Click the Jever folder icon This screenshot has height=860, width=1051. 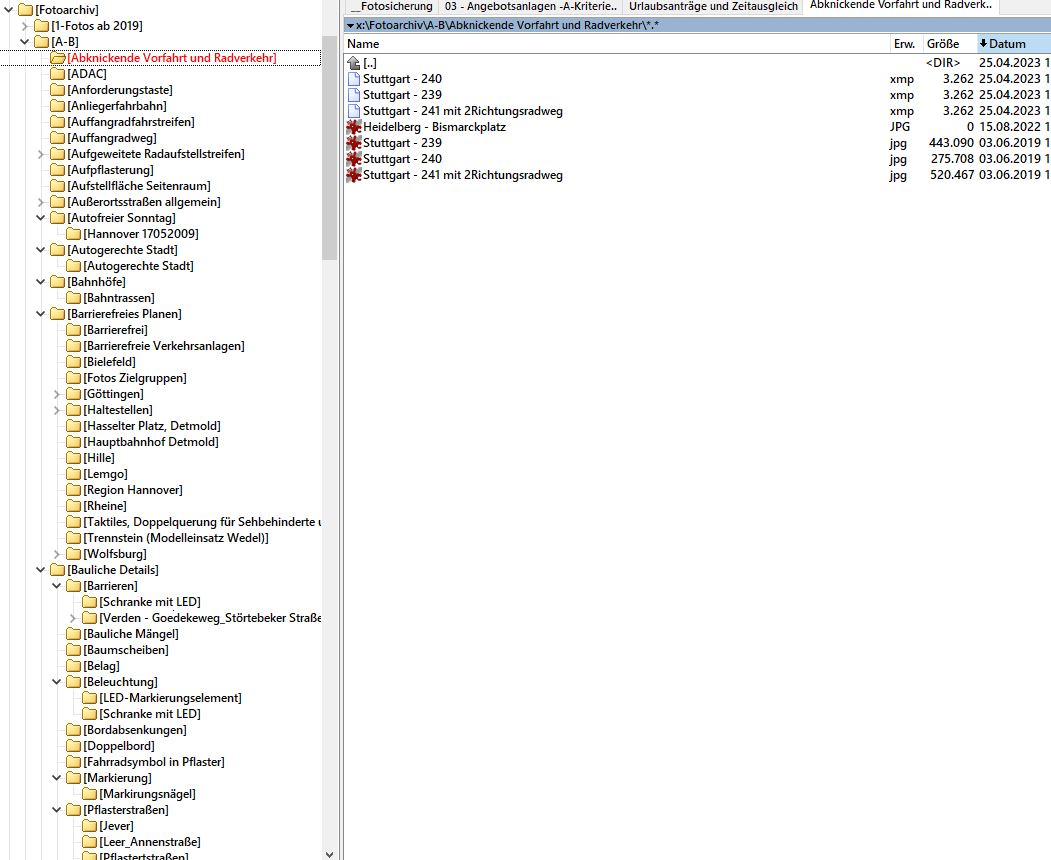pos(90,826)
